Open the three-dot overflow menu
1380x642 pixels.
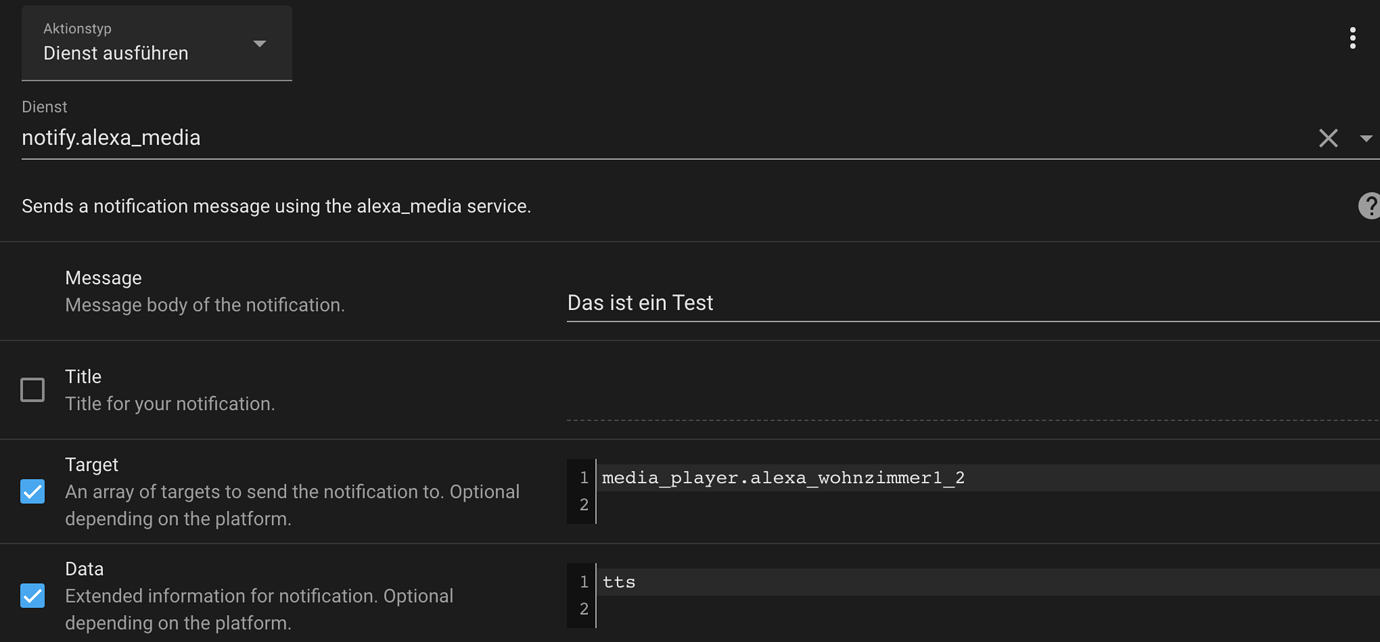pyautogui.click(x=1352, y=37)
